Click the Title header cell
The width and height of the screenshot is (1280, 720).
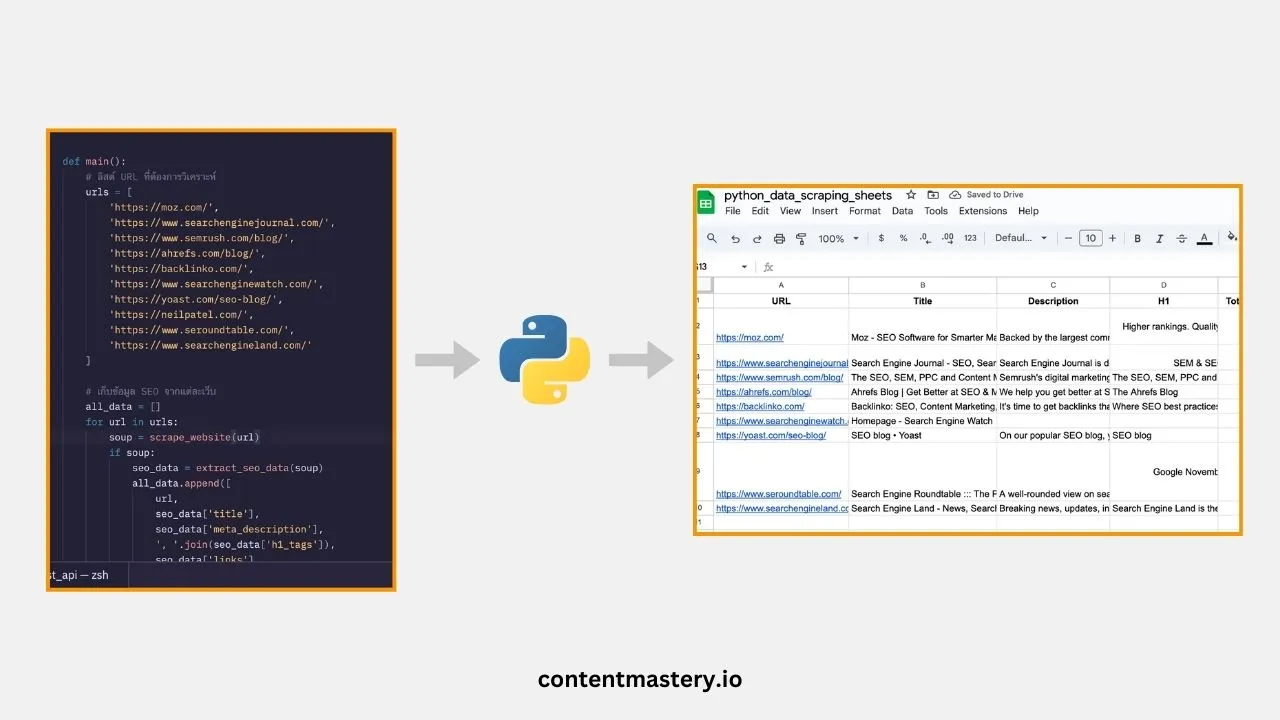(923, 300)
